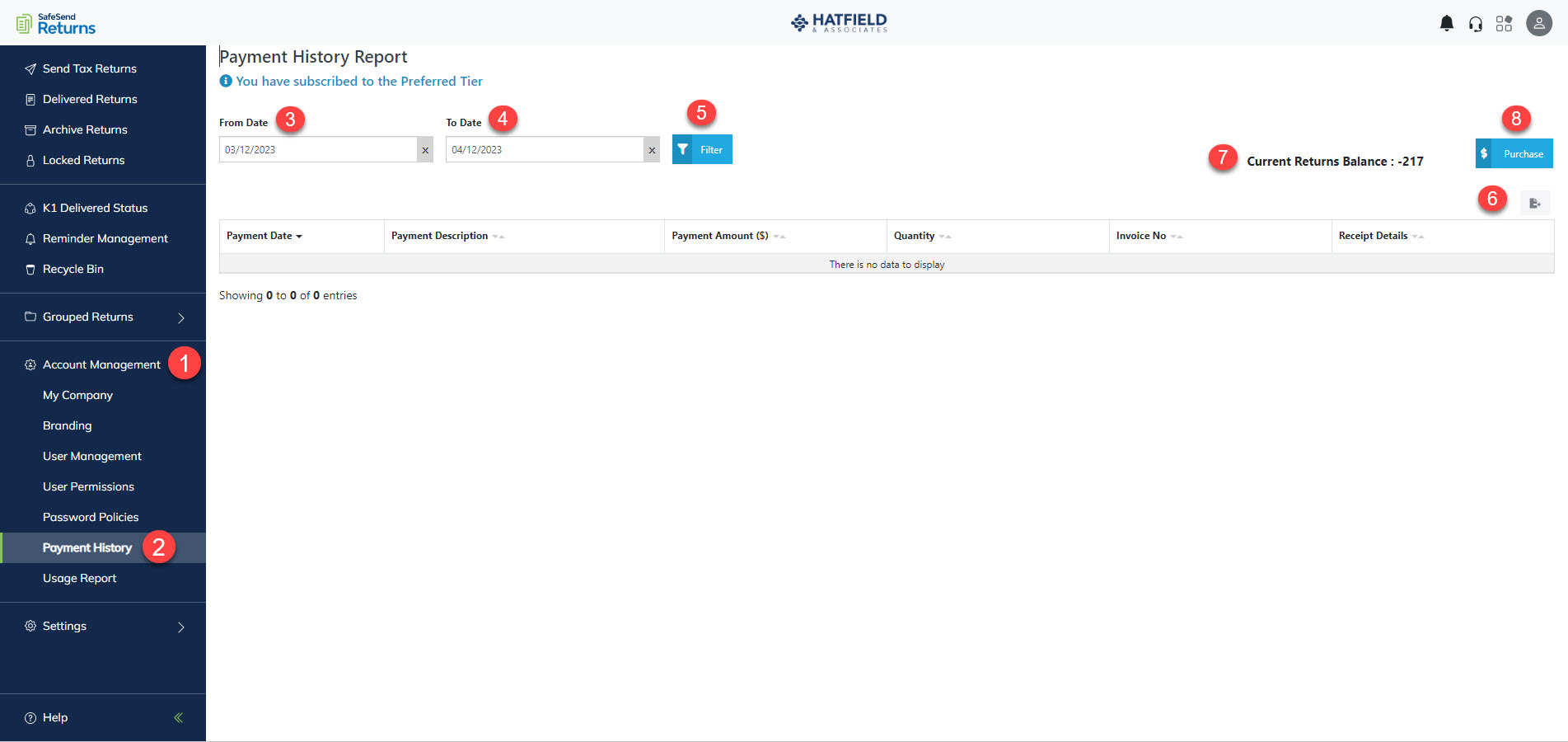Sort by the Payment Amount column
Viewport: 1568px width, 742px height.
780,237
